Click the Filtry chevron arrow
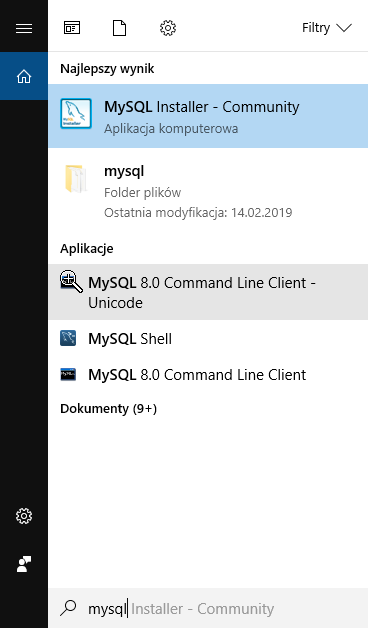368x628 pixels. (344, 28)
